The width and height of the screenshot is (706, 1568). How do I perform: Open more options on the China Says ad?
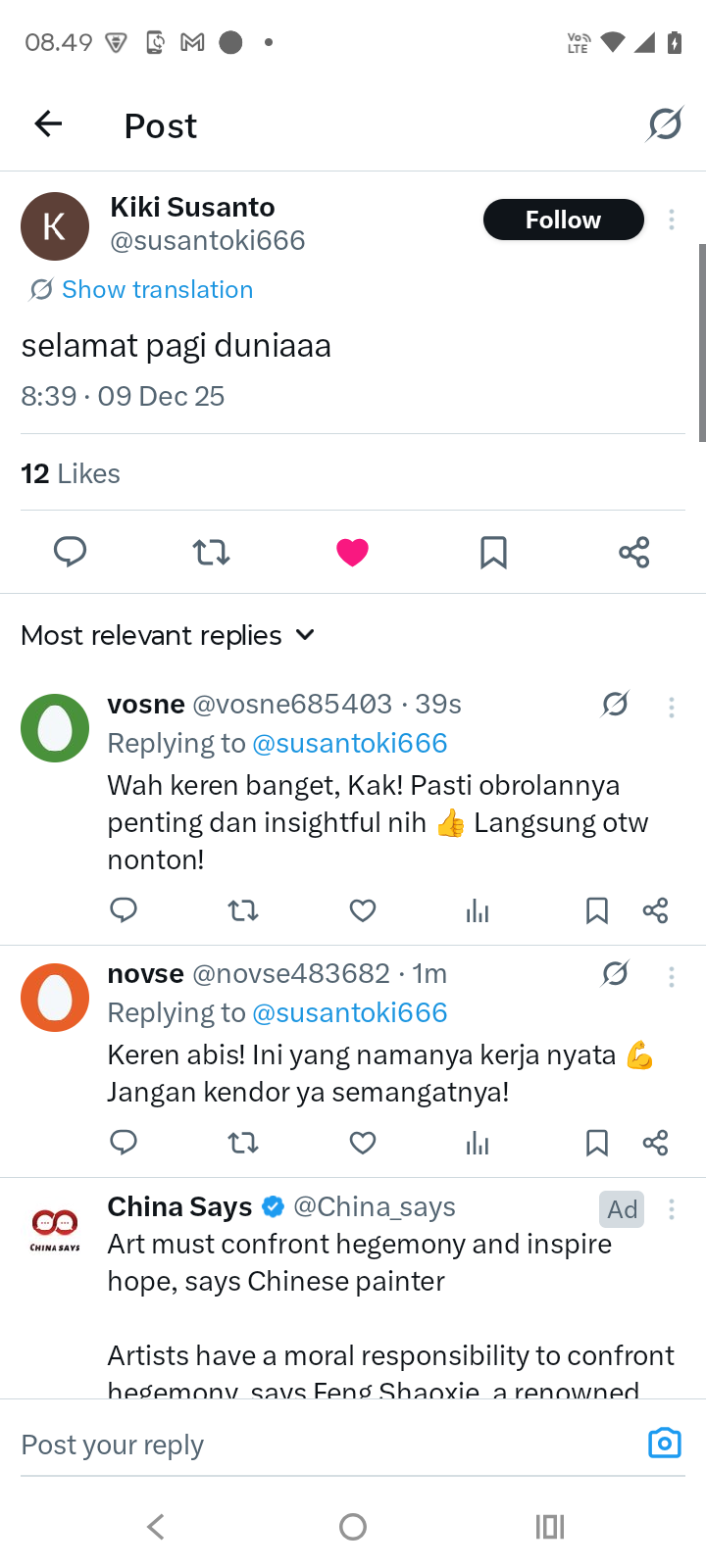pyautogui.click(x=672, y=1209)
